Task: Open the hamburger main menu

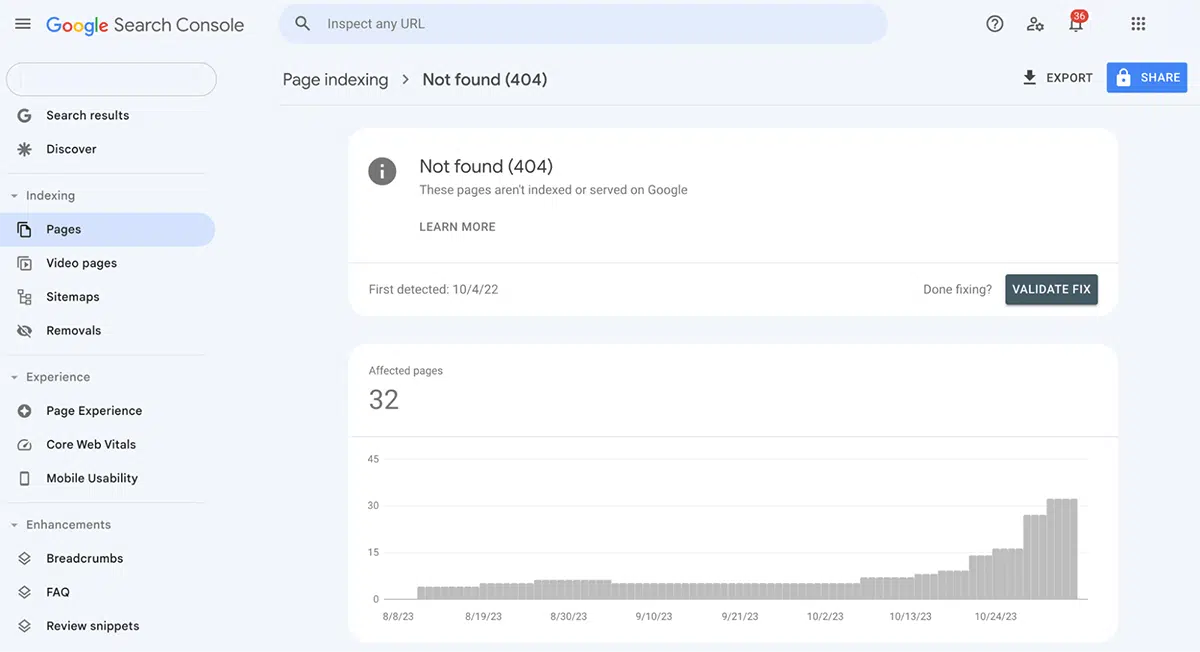Action: click(22, 24)
